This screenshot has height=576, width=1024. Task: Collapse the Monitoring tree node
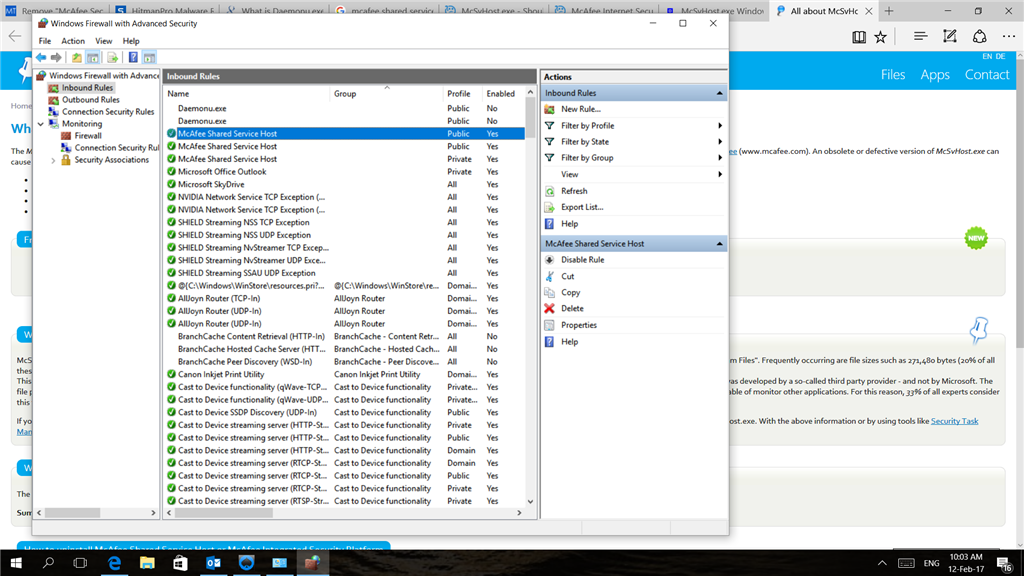pos(41,124)
